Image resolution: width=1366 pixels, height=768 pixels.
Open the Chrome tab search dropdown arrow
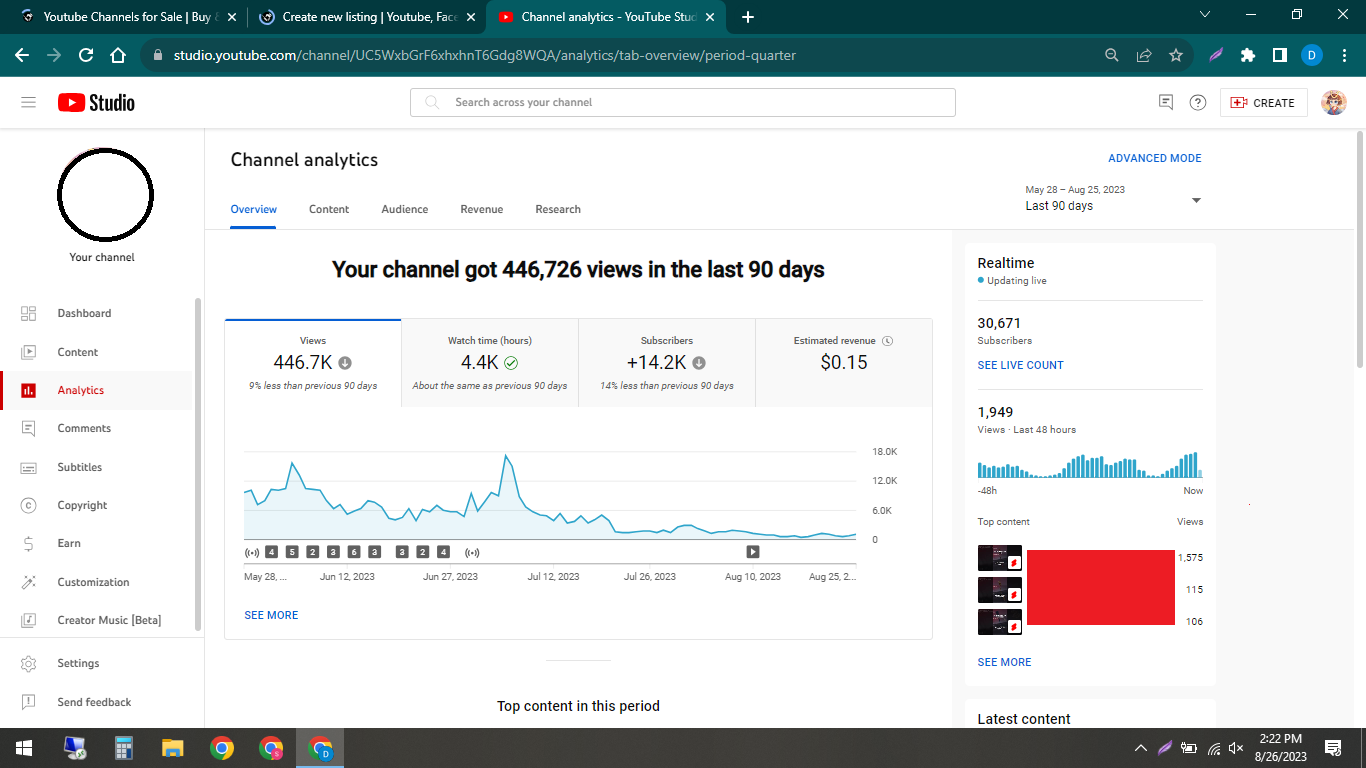pos(1204,15)
